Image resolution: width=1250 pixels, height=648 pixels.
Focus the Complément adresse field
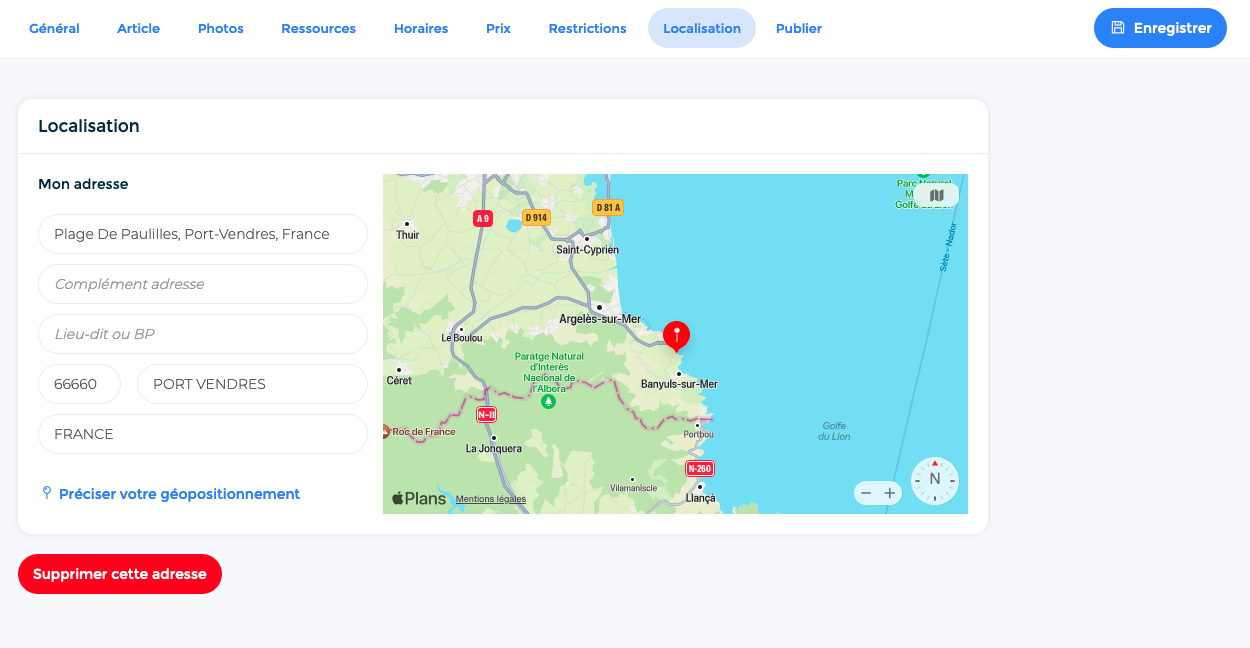click(x=203, y=284)
